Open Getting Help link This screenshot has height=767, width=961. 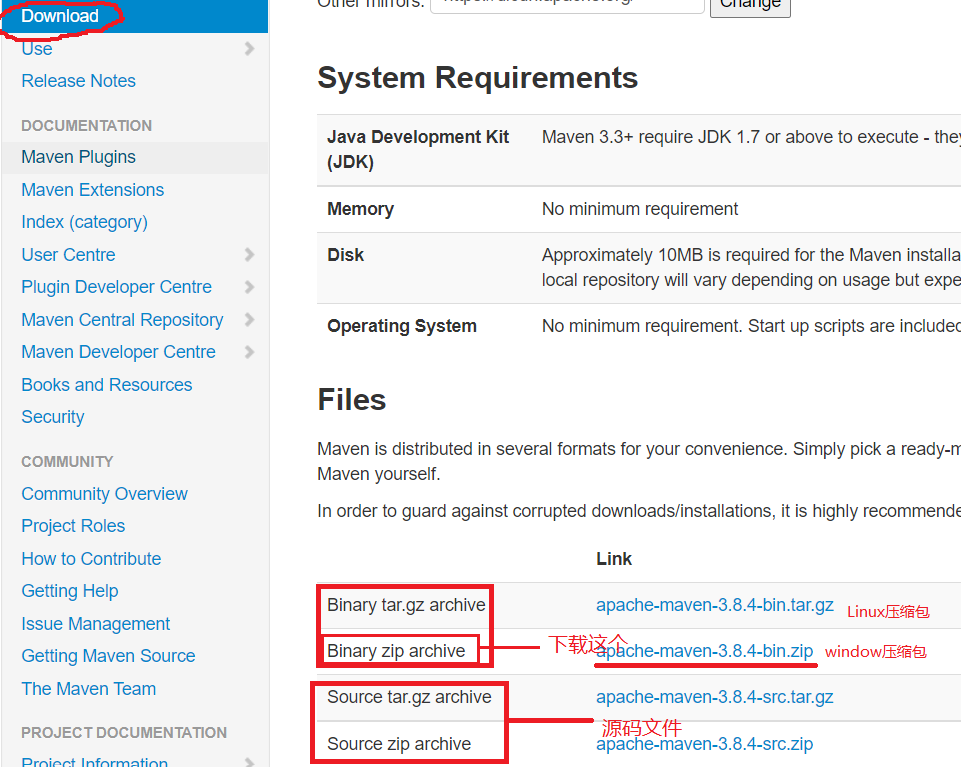(x=70, y=591)
